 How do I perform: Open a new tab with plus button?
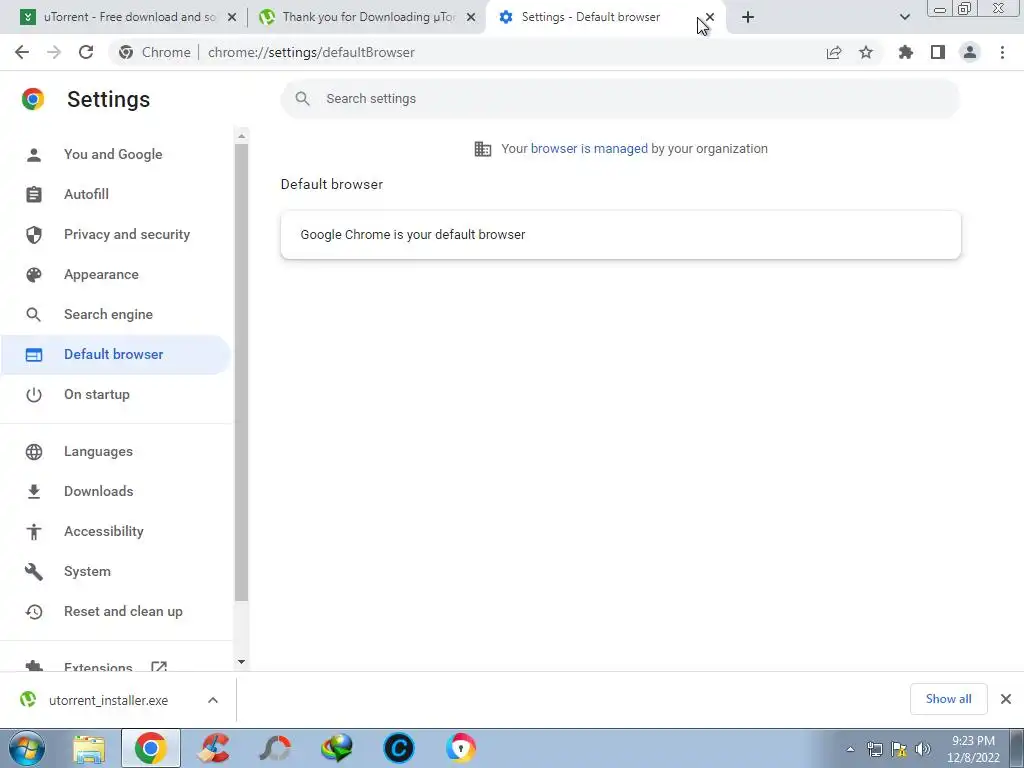[x=748, y=18]
